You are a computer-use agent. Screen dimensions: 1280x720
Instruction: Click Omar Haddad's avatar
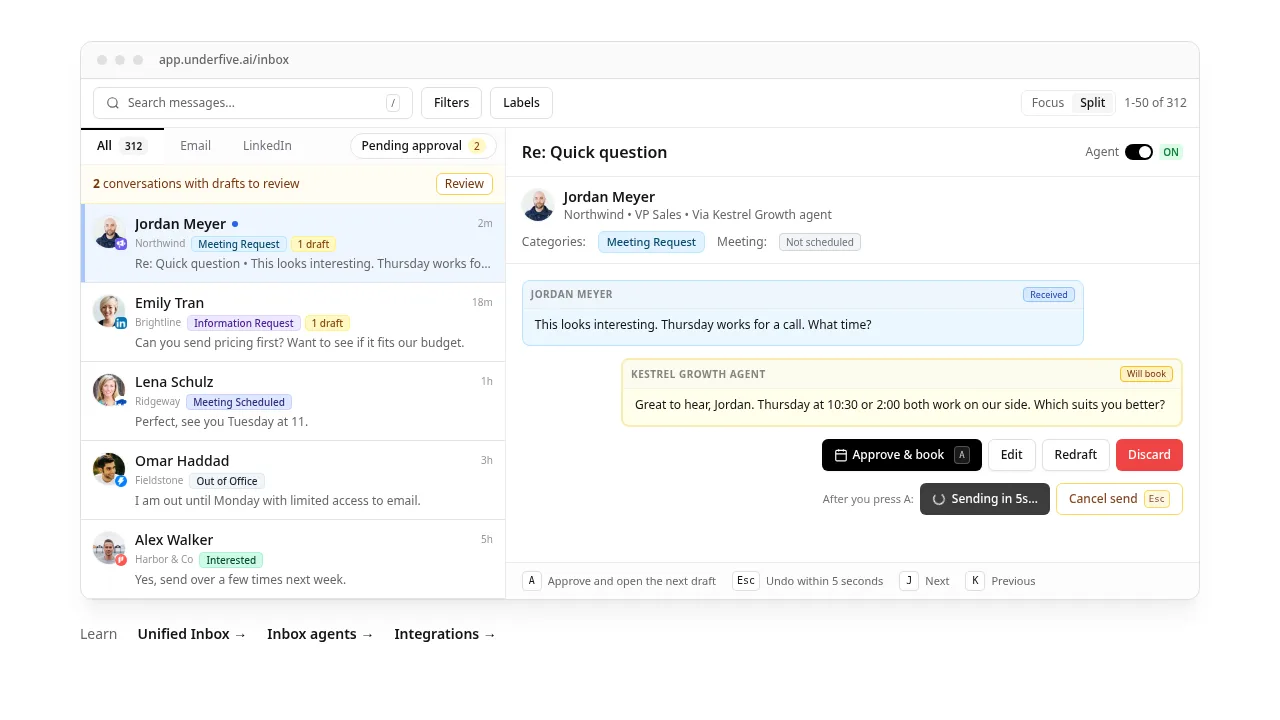110,469
